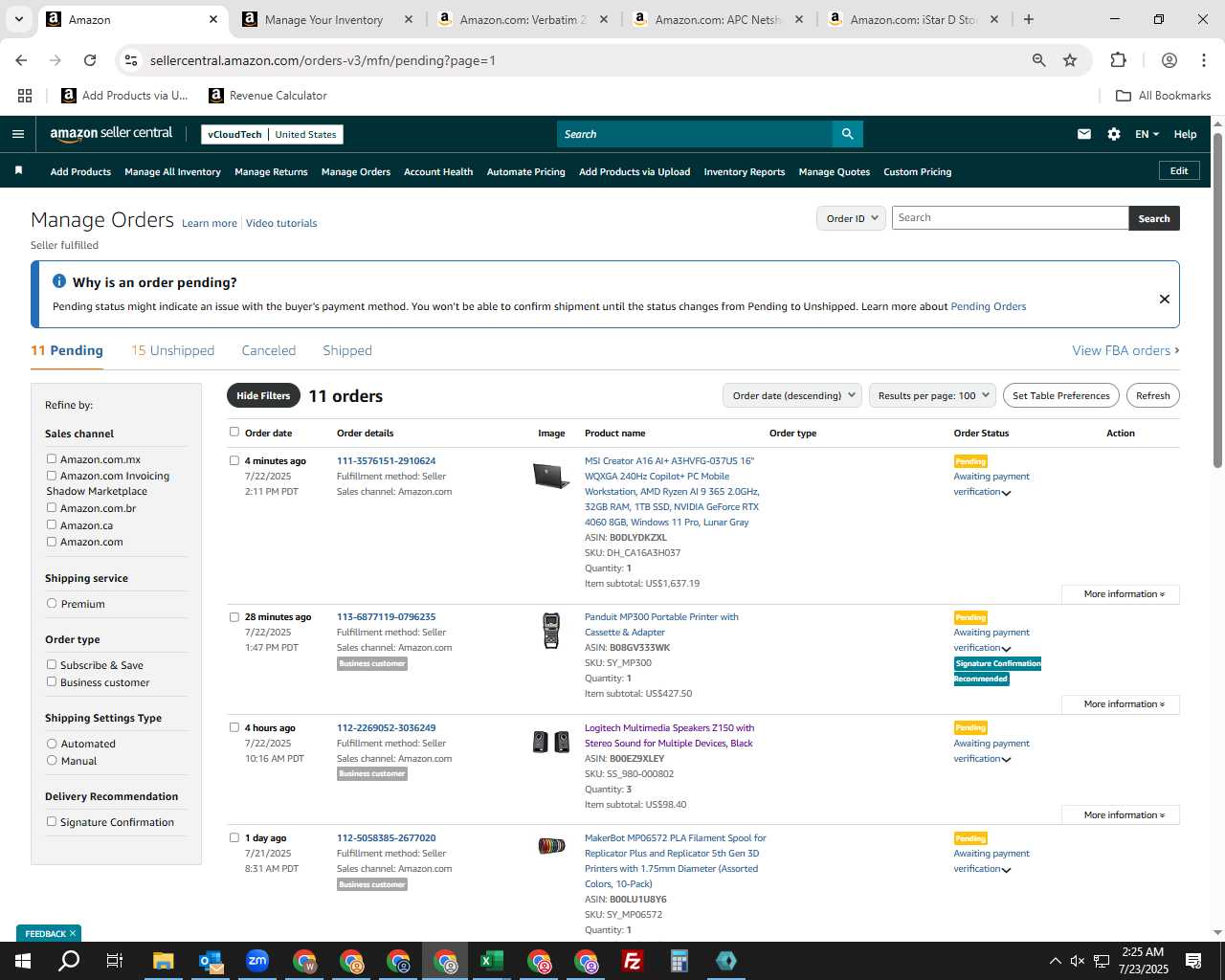Screen dimensions: 1225x980
Task: Expand More information for MSI Creator order
Action: pos(1121,594)
